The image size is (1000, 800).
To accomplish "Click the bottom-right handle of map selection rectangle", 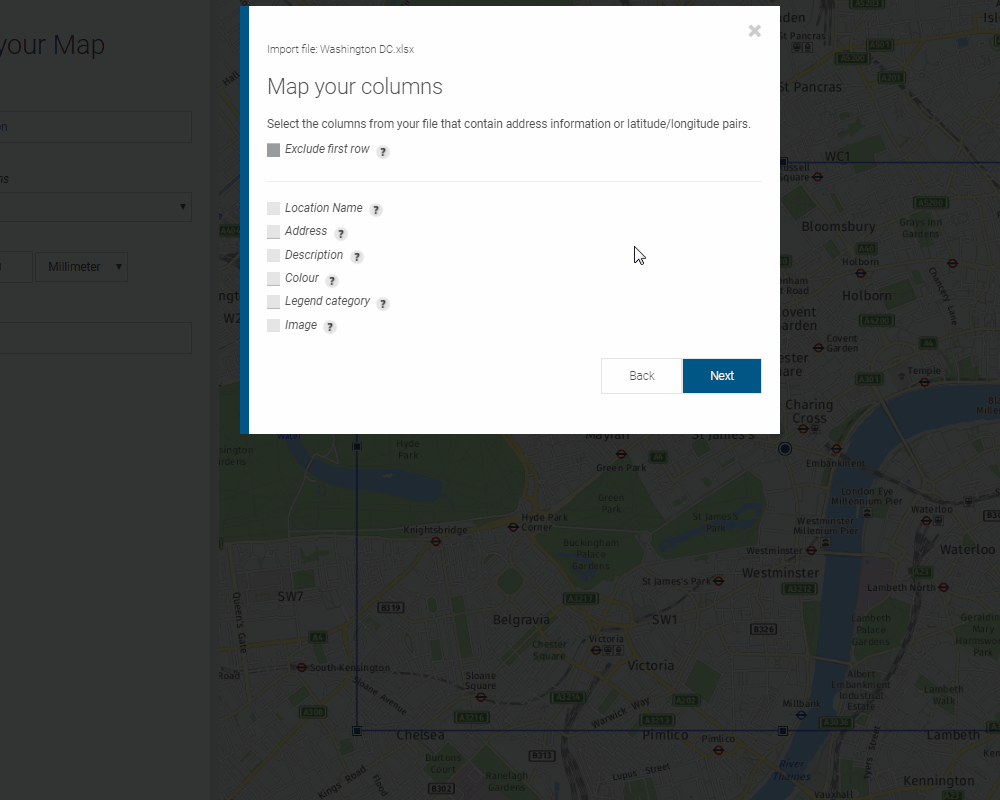I will (x=783, y=730).
